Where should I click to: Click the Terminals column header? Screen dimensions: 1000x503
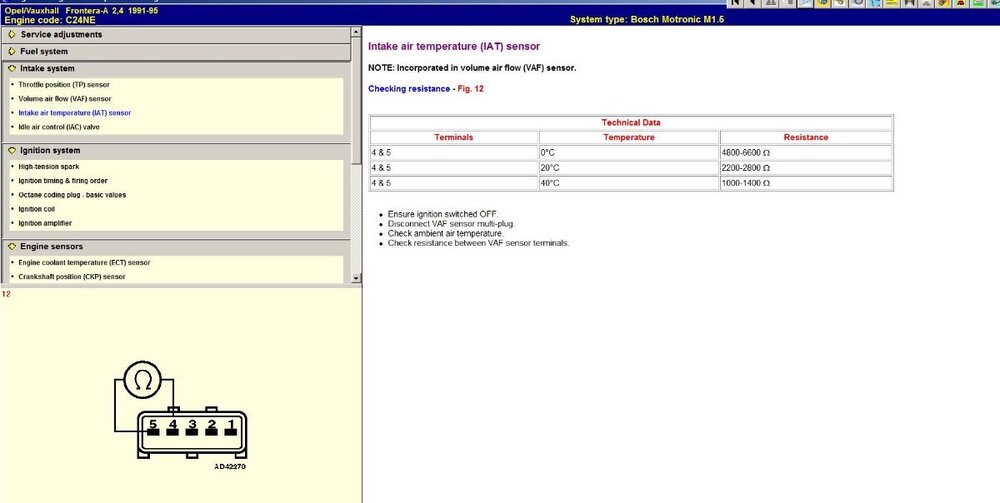454,137
